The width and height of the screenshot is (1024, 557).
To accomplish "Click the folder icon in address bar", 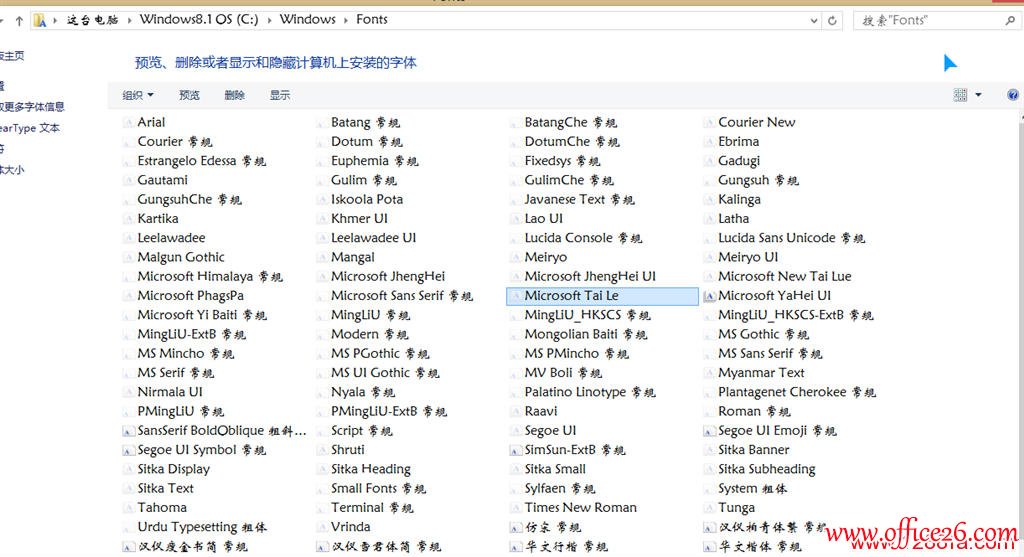I will click(x=39, y=20).
